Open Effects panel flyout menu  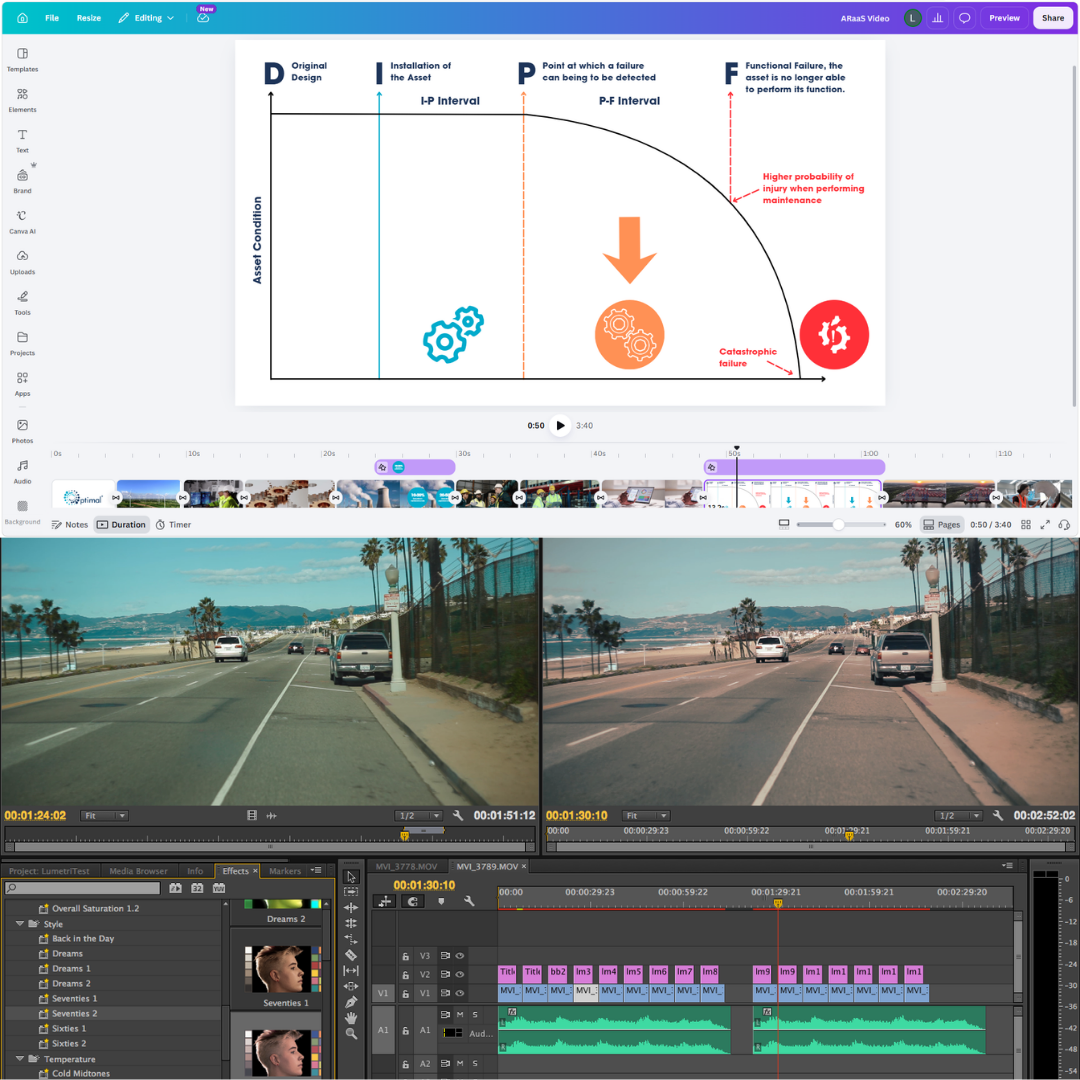pyautogui.click(x=317, y=870)
